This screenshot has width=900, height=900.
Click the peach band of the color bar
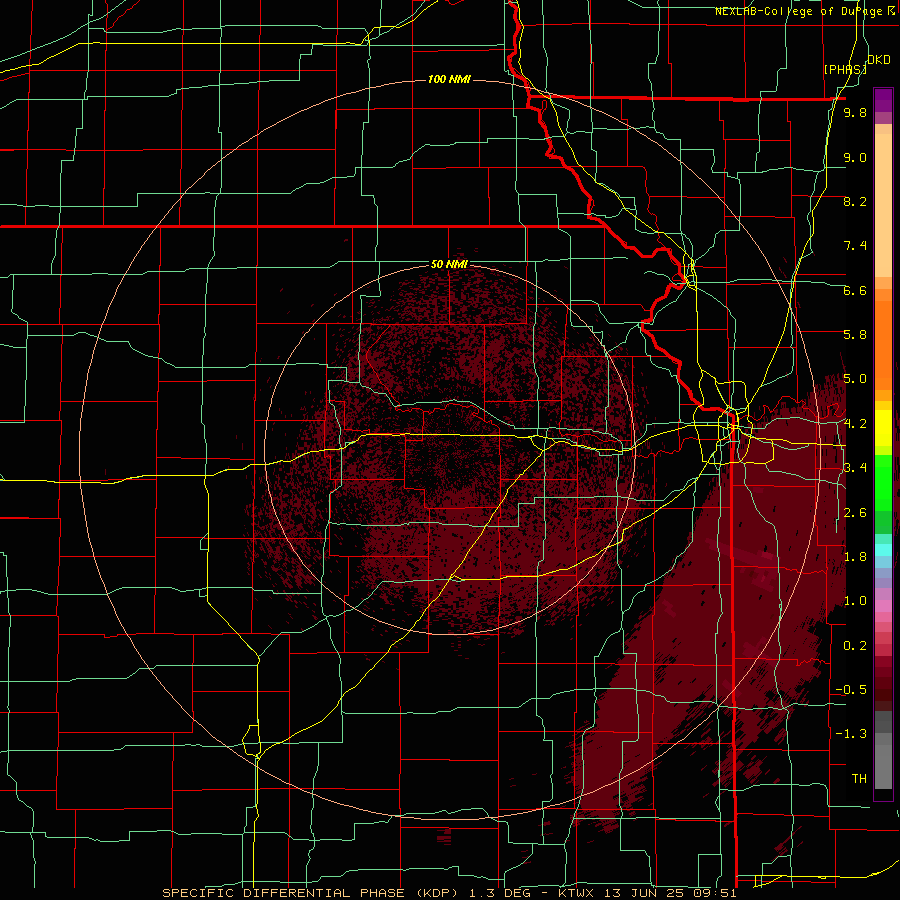pyautogui.click(x=883, y=201)
